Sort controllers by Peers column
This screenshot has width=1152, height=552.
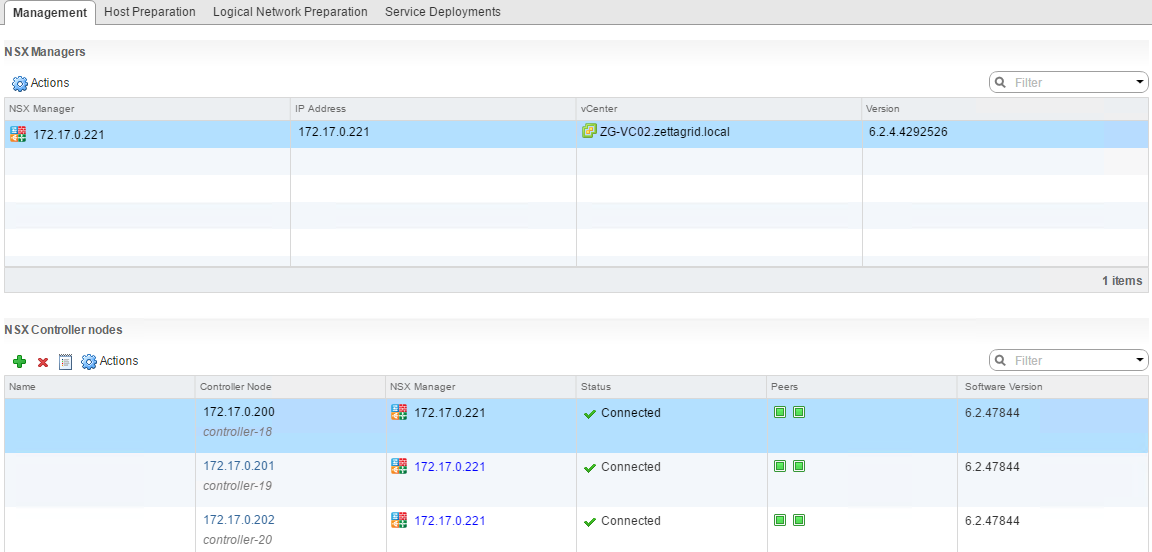pyautogui.click(x=862, y=387)
